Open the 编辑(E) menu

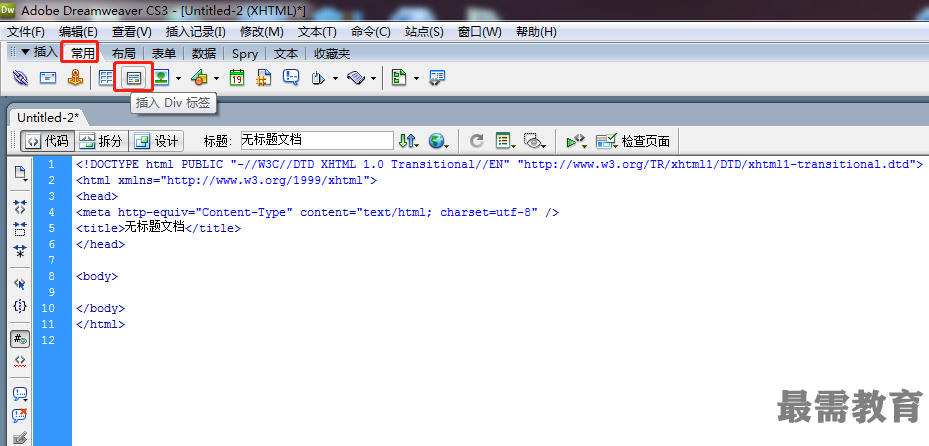[78, 32]
